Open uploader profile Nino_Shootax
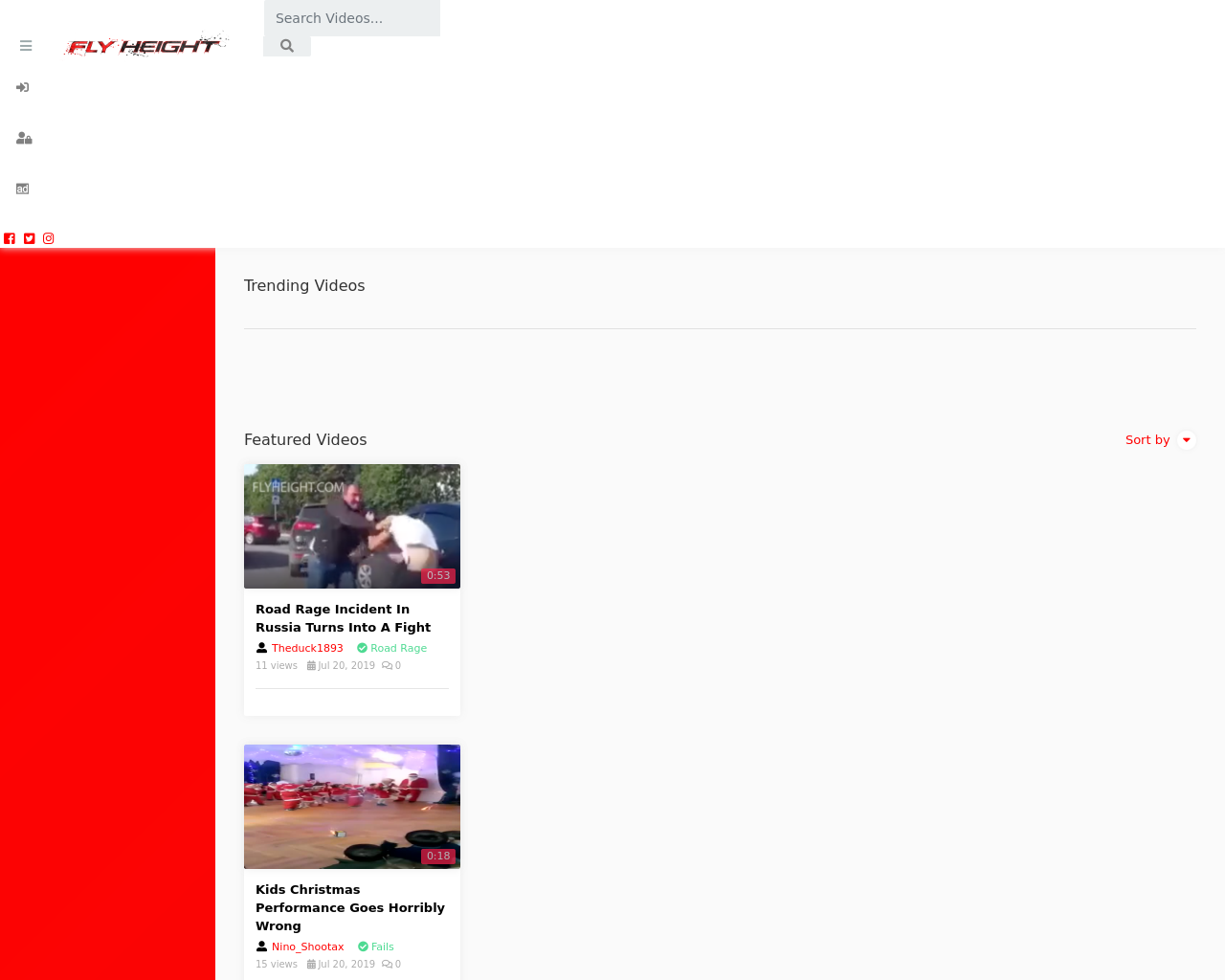1225x980 pixels. coord(307,946)
